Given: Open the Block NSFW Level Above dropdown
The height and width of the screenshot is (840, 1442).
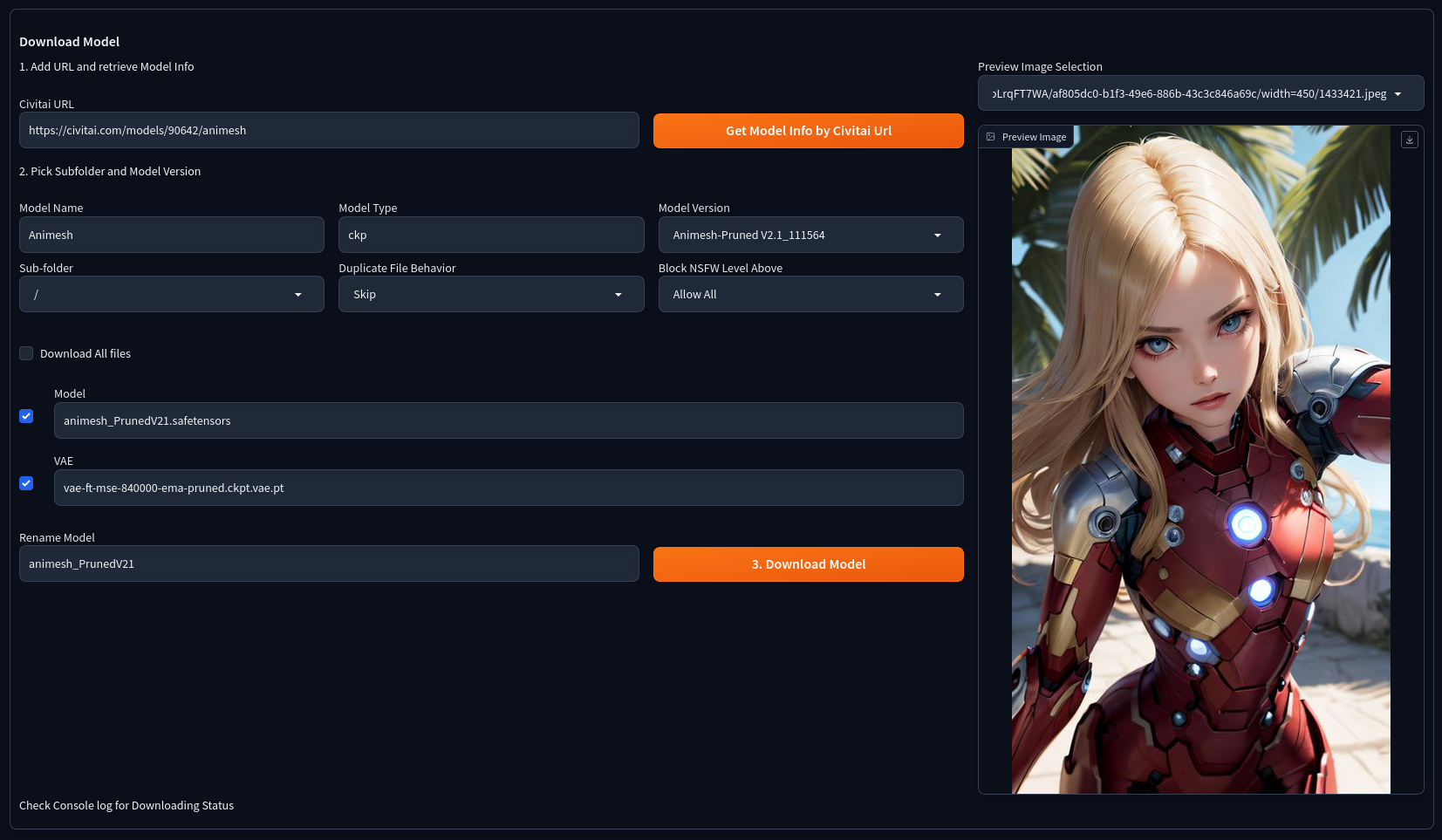Looking at the screenshot, I should tap(810, 294).
